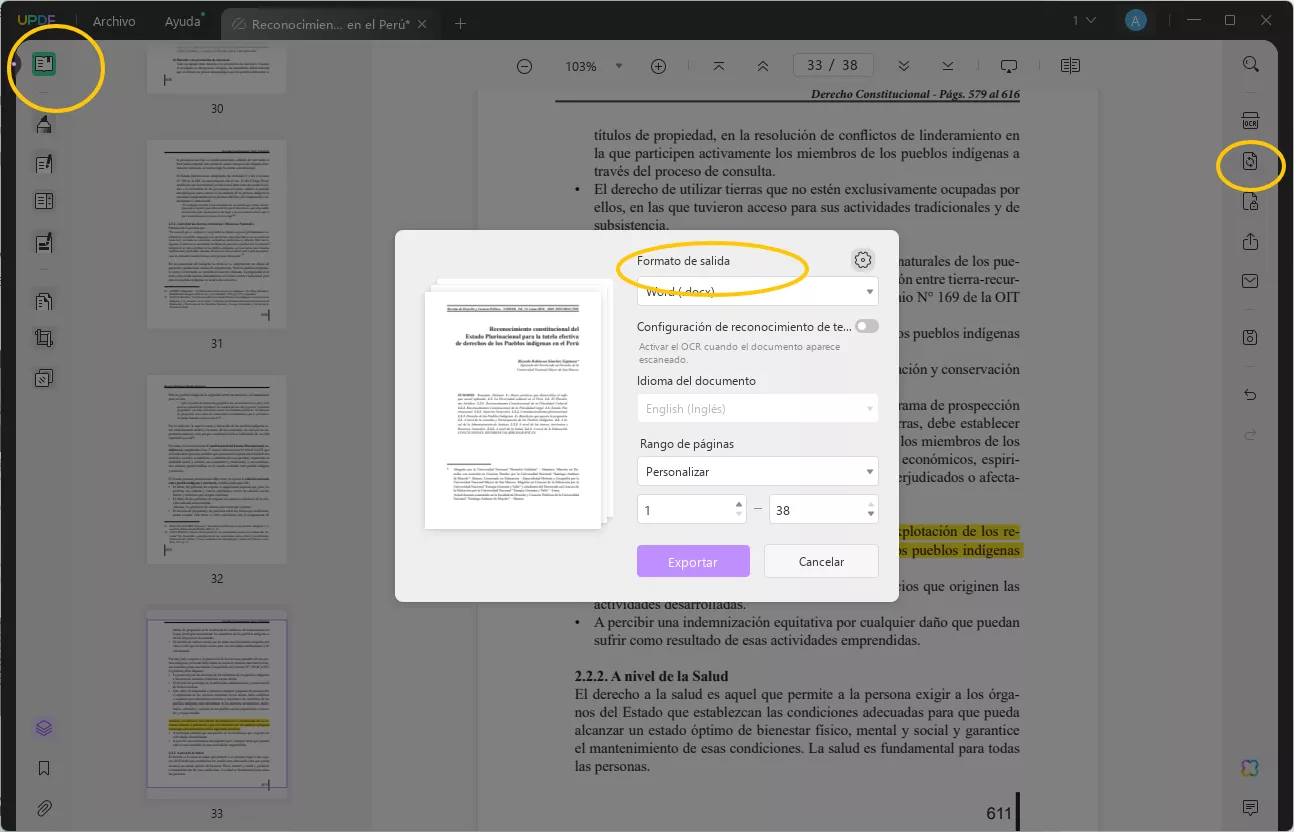Viewport: 1294px width, 832px height.
Task: Open the Fill and Sign tool icon
Action: pos(44,242)
